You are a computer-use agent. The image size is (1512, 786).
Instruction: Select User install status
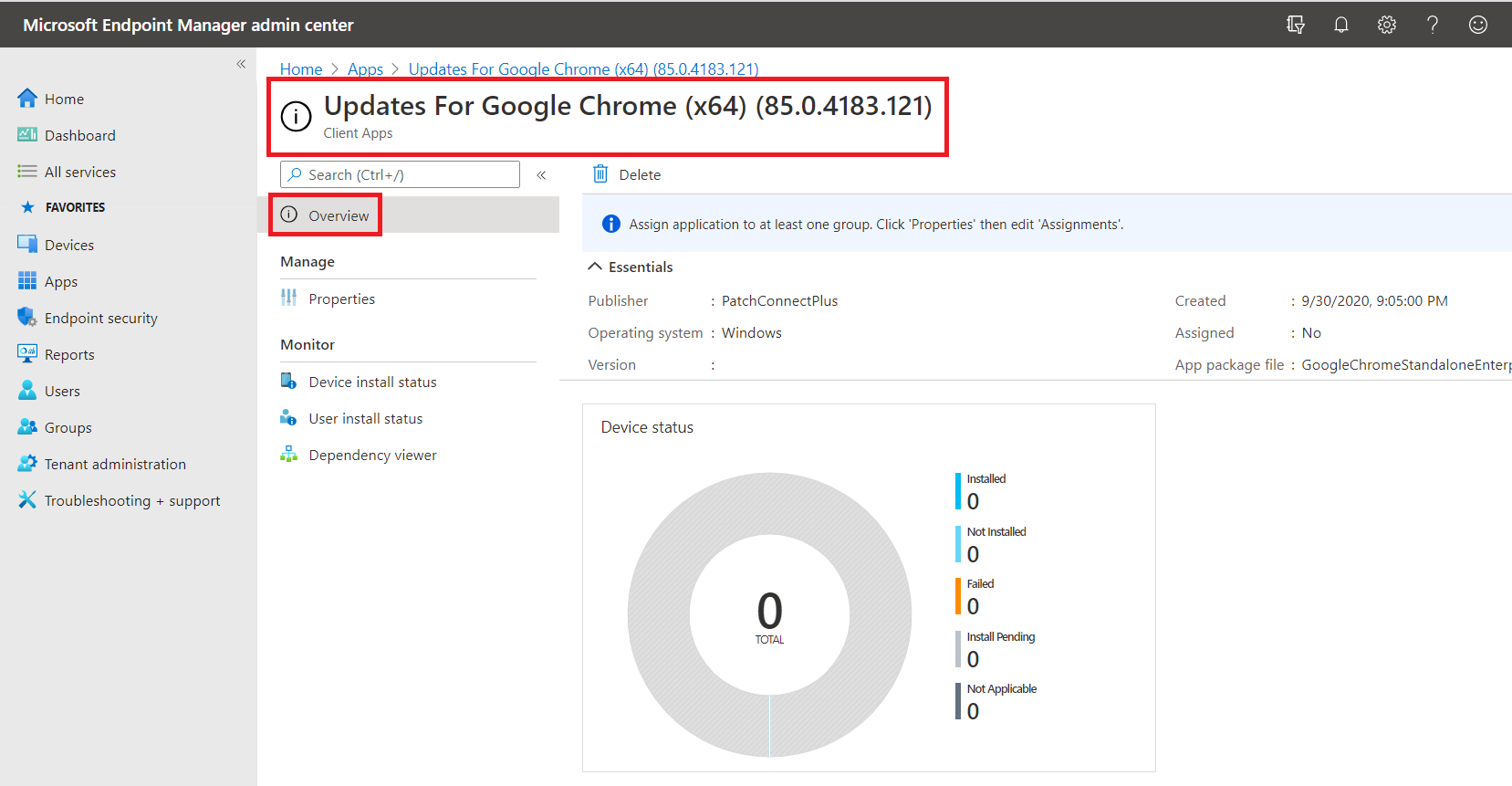(365, 418)
